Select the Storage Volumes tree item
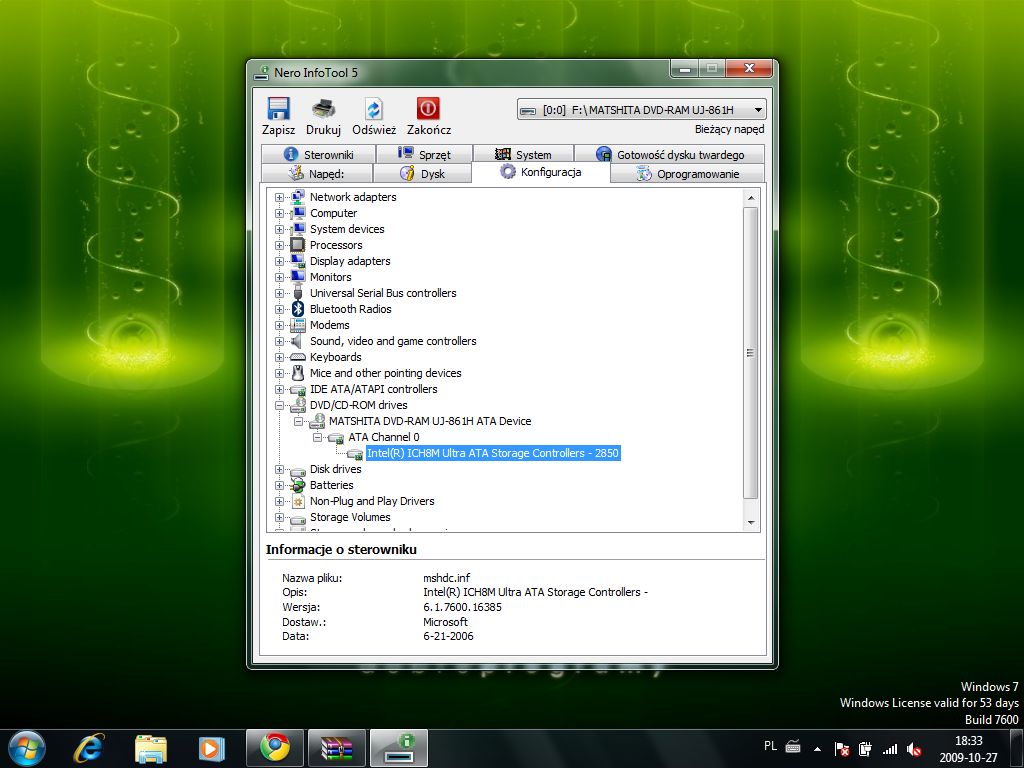1024x768 pixels. point(350,517)
